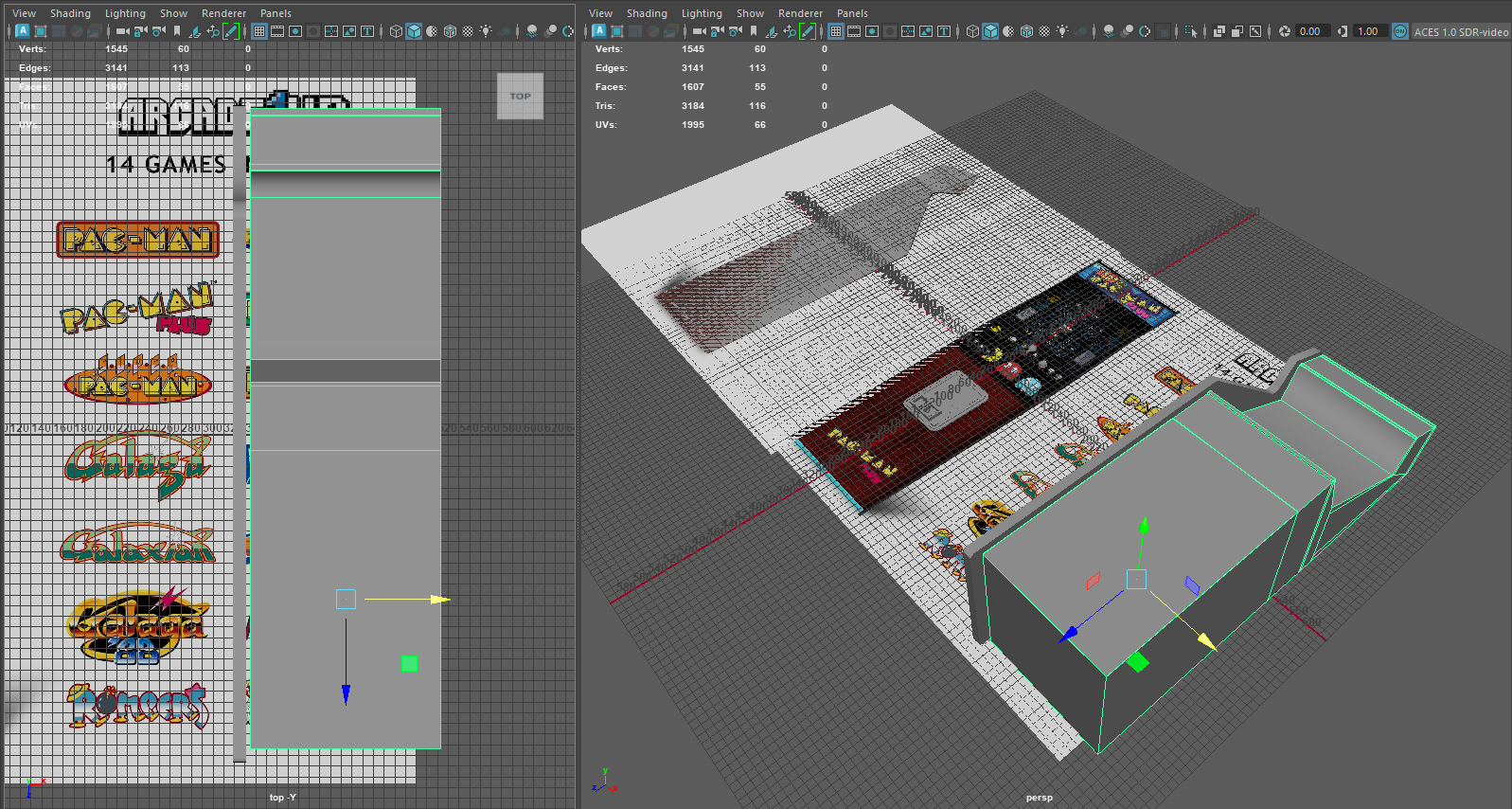Viewport: 1512px width, 809px height.
Task: Click green Y-axis arrow in persp viewport
Action: pyautogui.click(x=1144, y=526)
